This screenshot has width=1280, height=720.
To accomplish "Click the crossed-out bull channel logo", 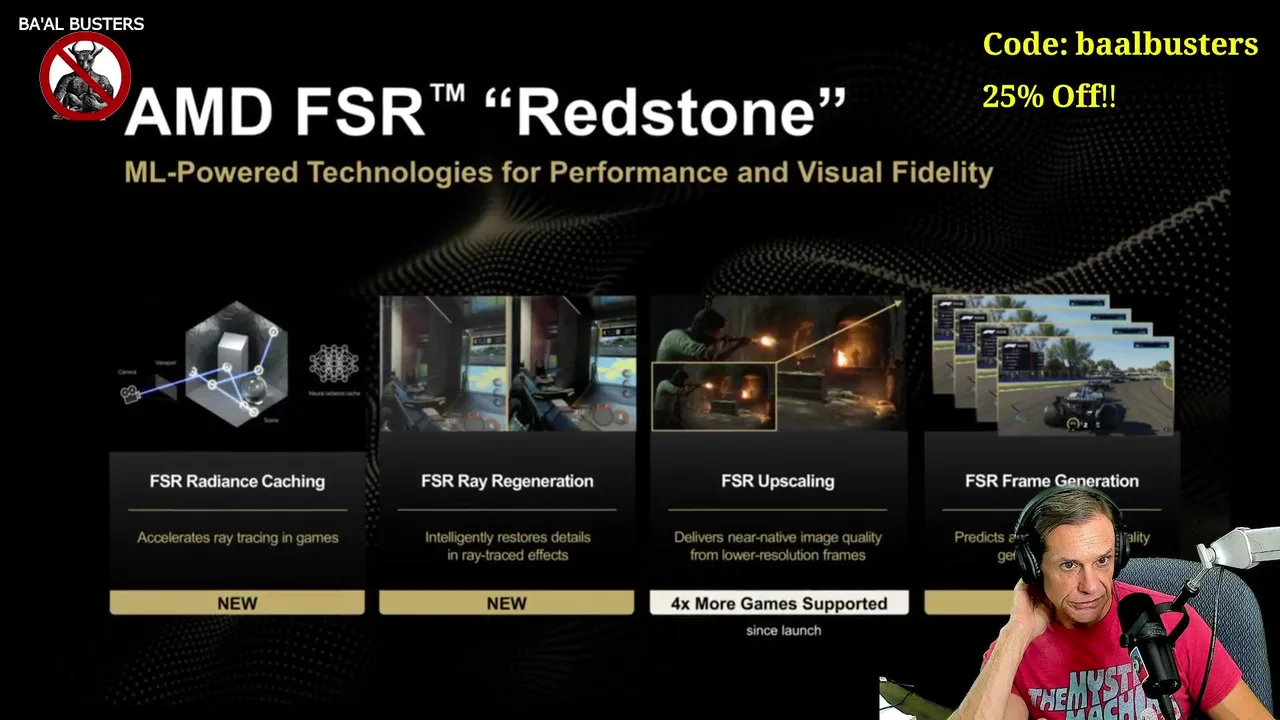I will (x=85, y=76).
